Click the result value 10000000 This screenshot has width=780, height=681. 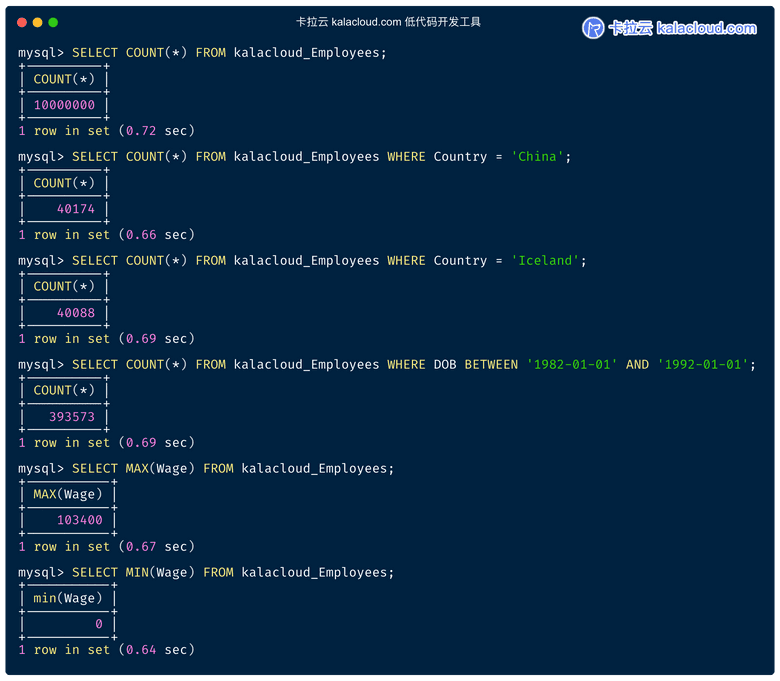coord(64,105)
